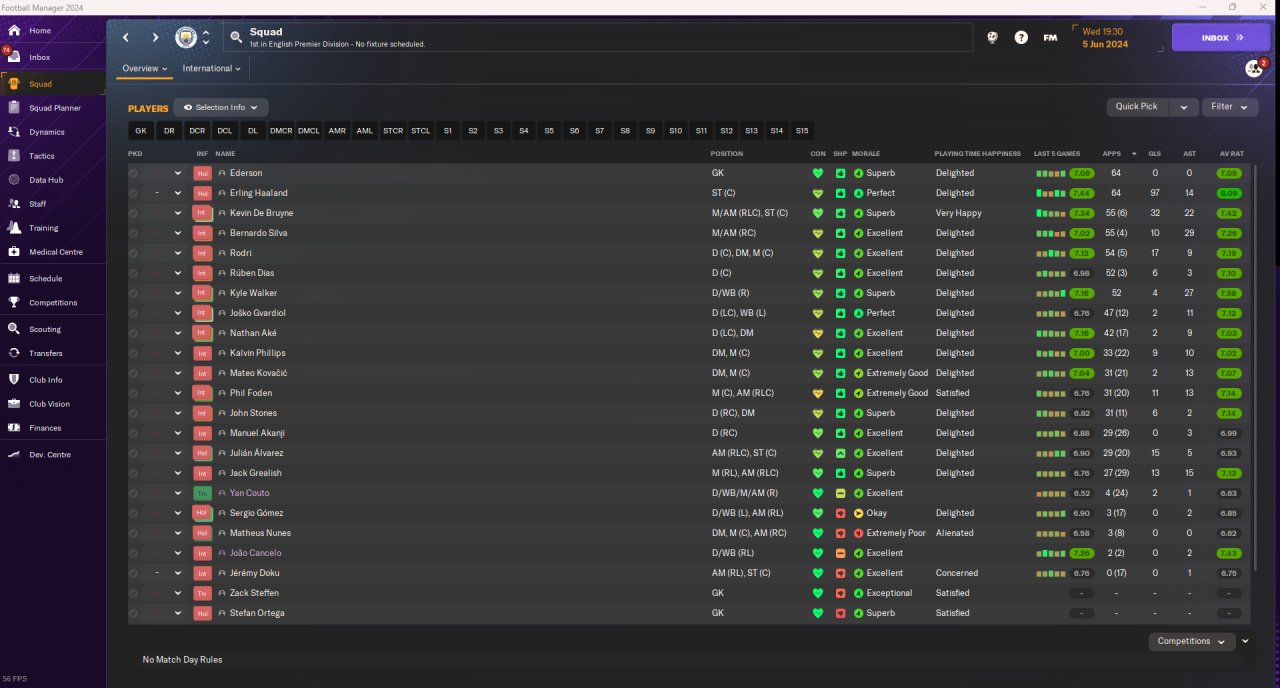This screenshot has height=688, width=1280.
Task: Click the search magnifier icon
Action: 236,37
